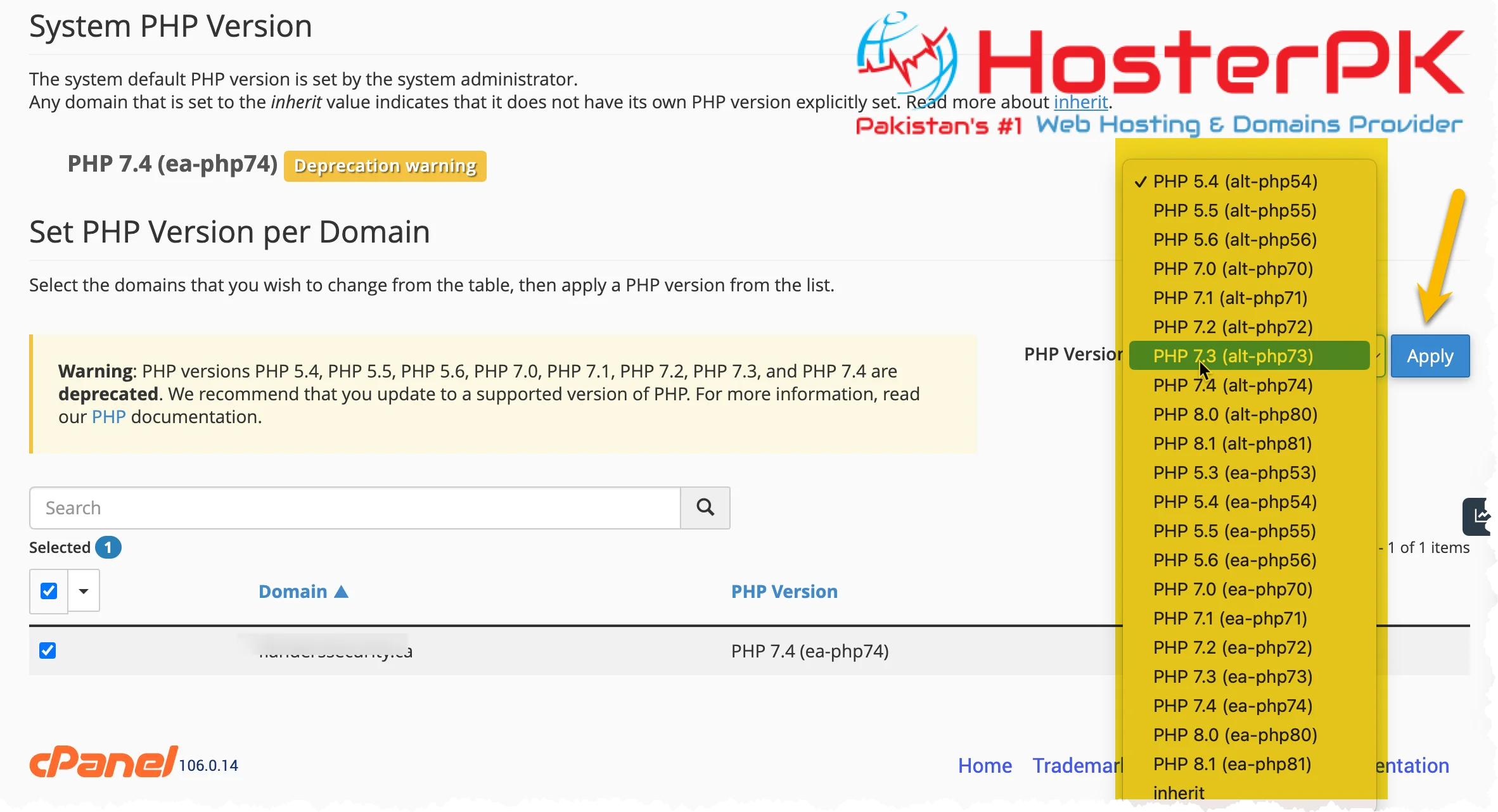Screen dimensions: 1498x812
Task: Toggle the domain row checkbox
Action: point(47,650)
